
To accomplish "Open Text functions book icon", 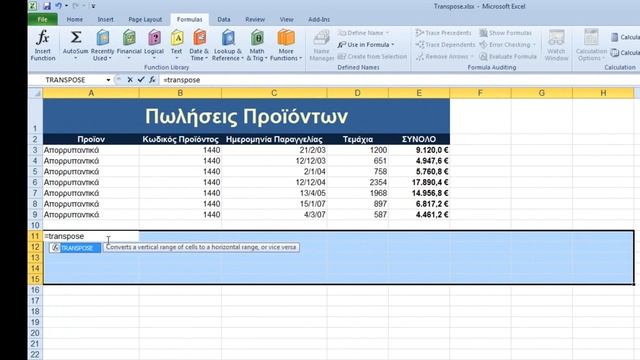I will click(x=176, y=45).
